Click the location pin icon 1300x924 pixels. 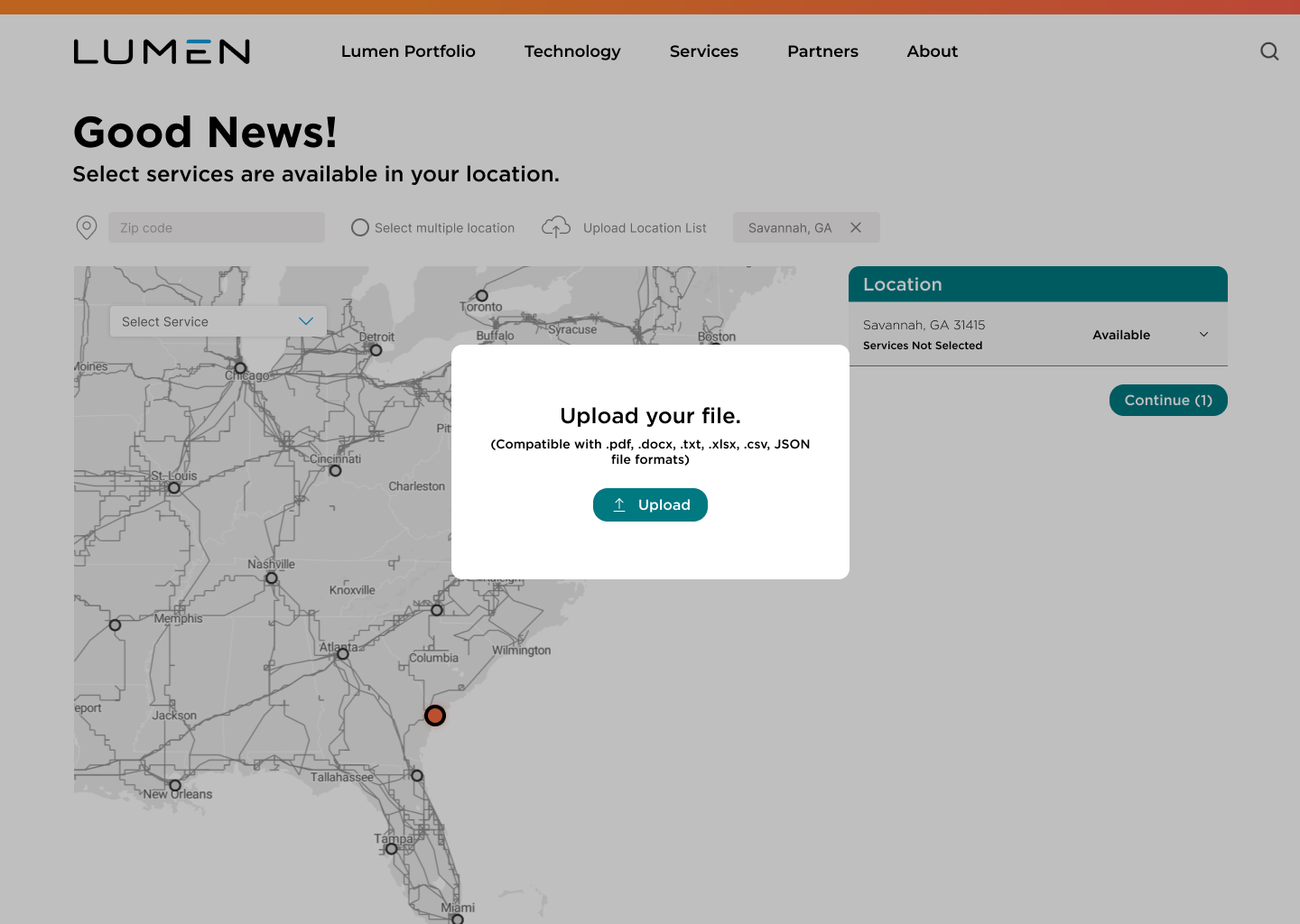87,227
